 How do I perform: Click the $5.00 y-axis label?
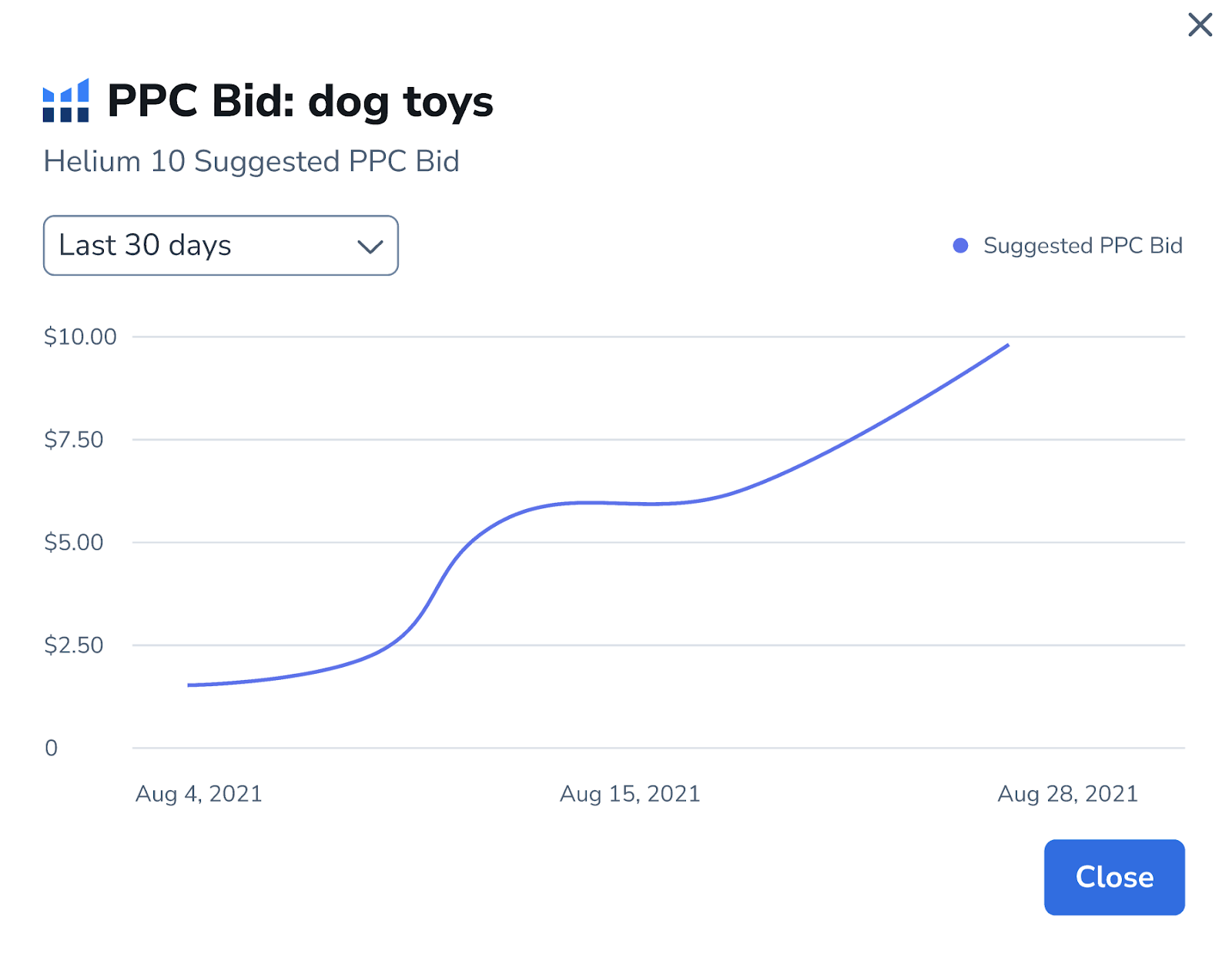(74, 542)
